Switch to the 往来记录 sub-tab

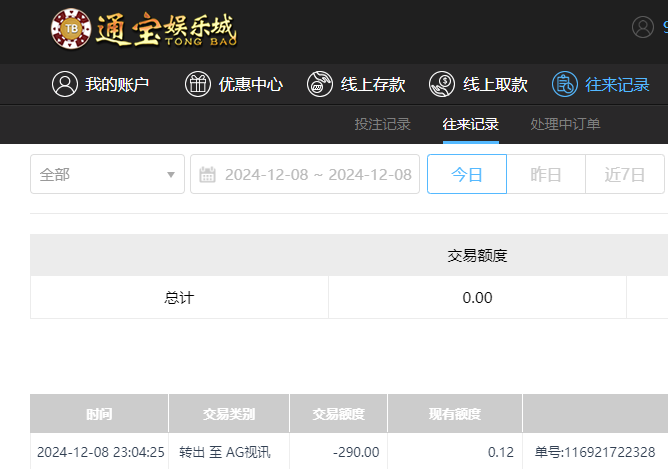tap(471, 124)
